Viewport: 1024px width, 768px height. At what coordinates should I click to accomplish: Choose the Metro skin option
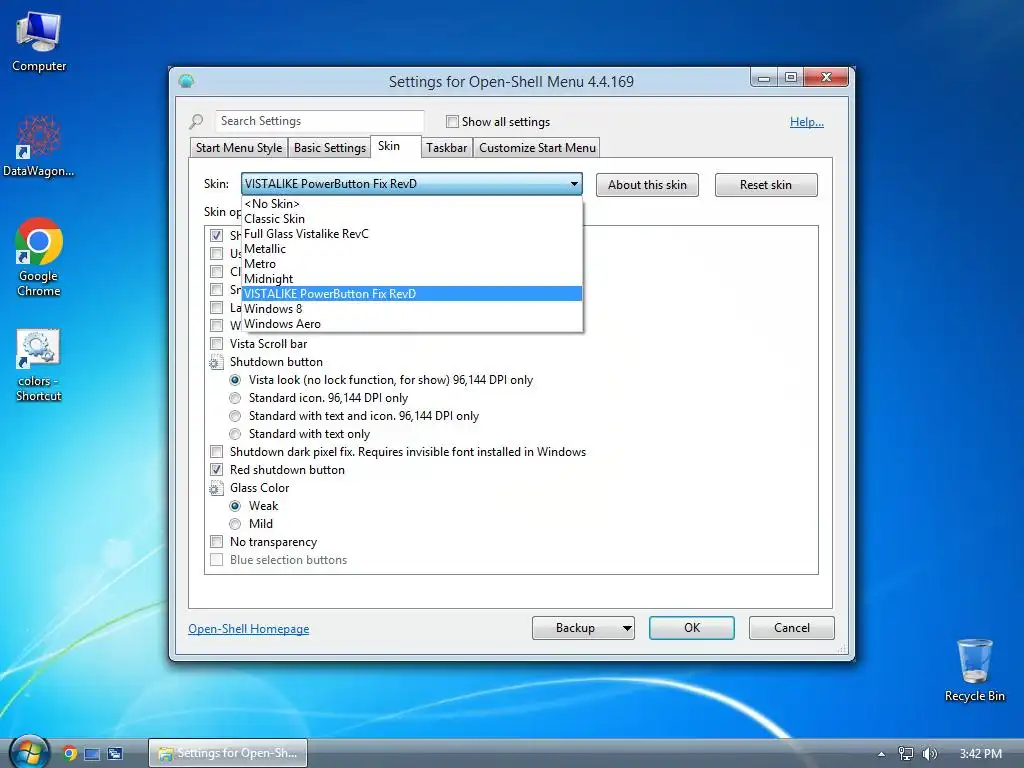(x=411, y=264)
